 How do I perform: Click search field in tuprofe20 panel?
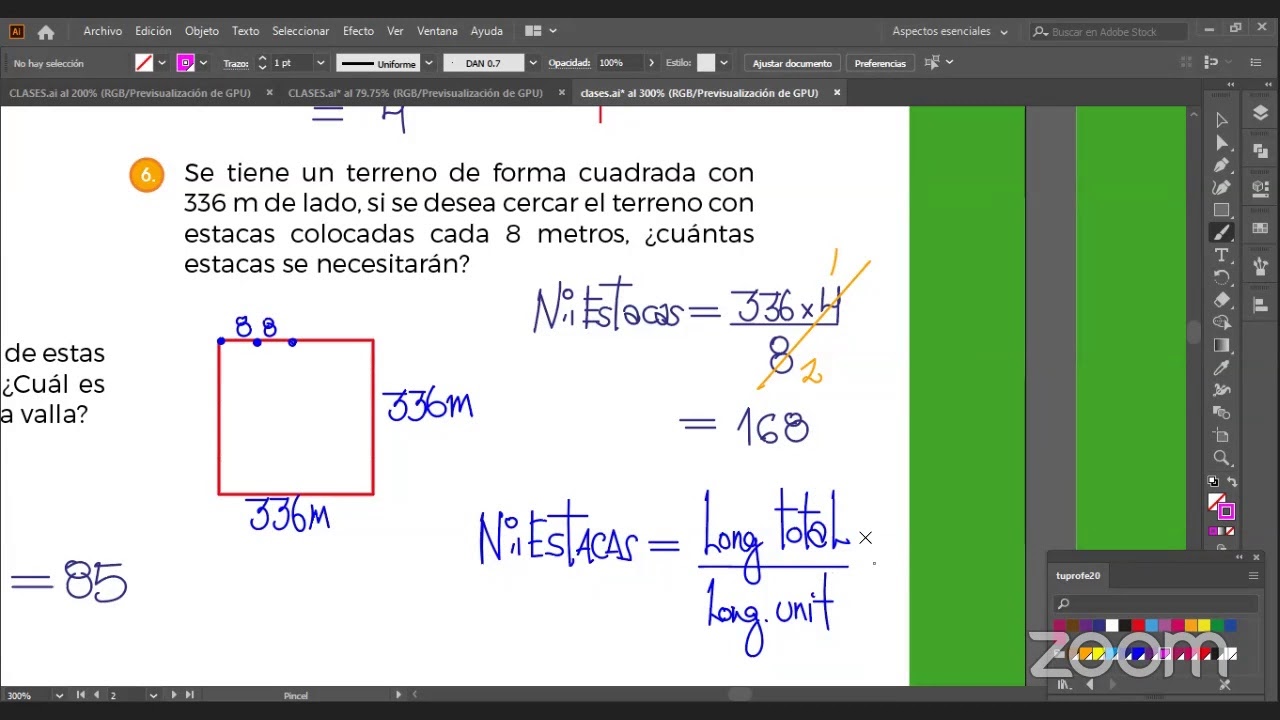tap(1156, 603)
